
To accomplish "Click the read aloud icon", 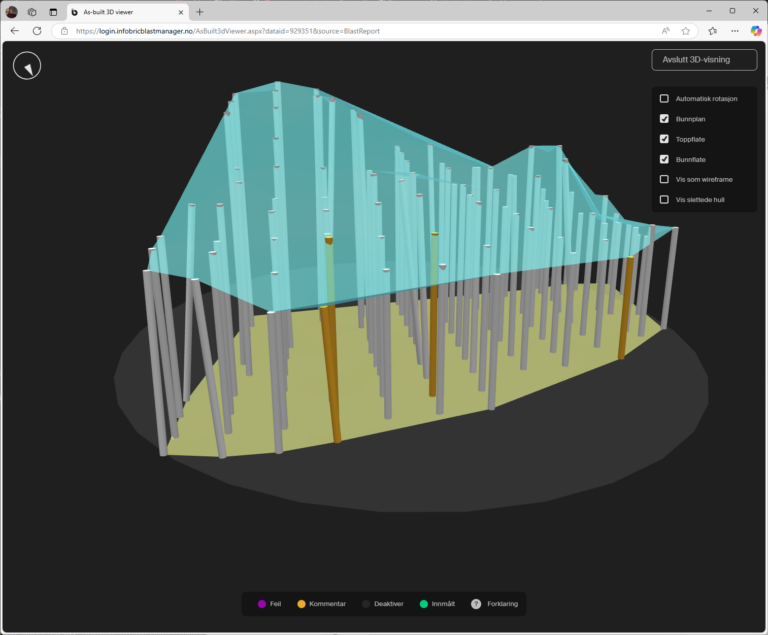I will click(664, 31).
